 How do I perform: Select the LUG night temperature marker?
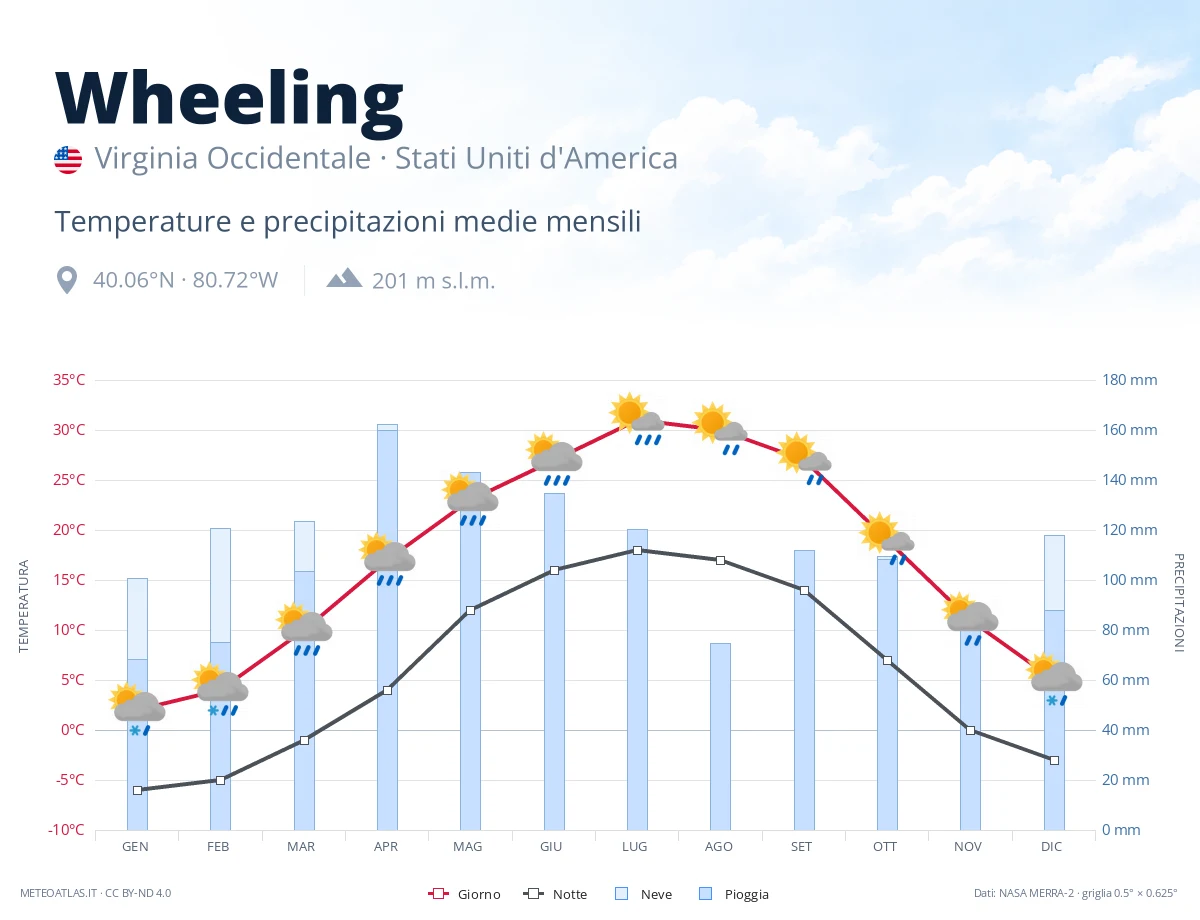pyautogui.click(x=637, y=550)
